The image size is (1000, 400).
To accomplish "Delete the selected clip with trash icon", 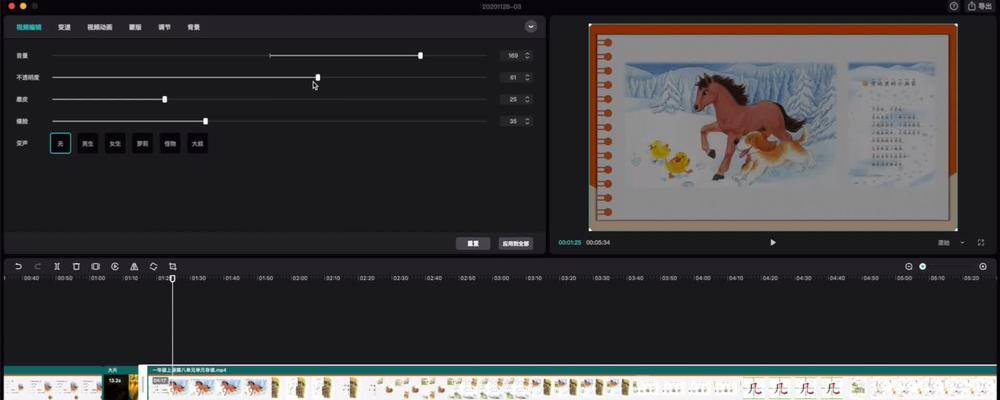I will [x=76, y=266].
